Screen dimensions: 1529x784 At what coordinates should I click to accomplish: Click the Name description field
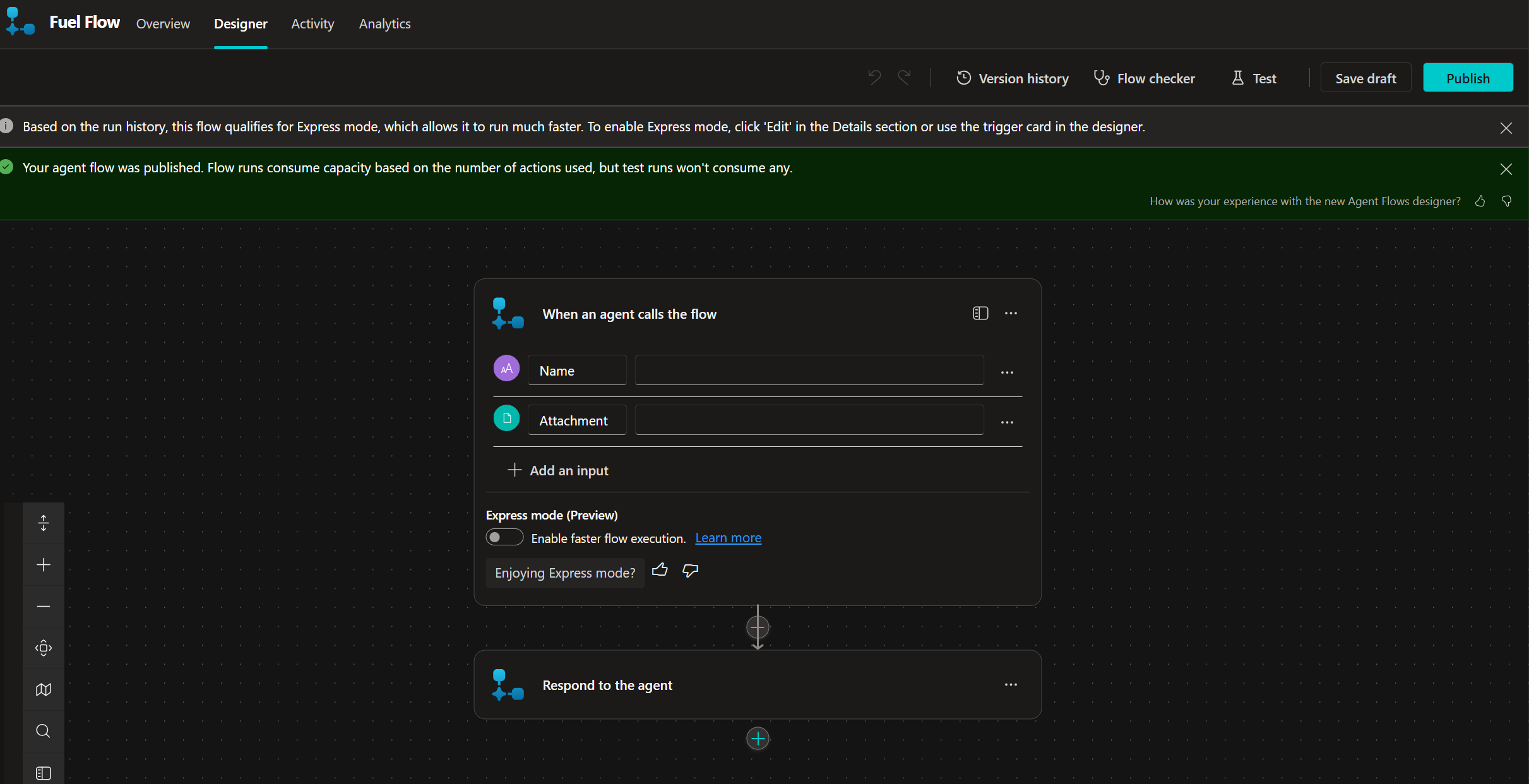809,370
